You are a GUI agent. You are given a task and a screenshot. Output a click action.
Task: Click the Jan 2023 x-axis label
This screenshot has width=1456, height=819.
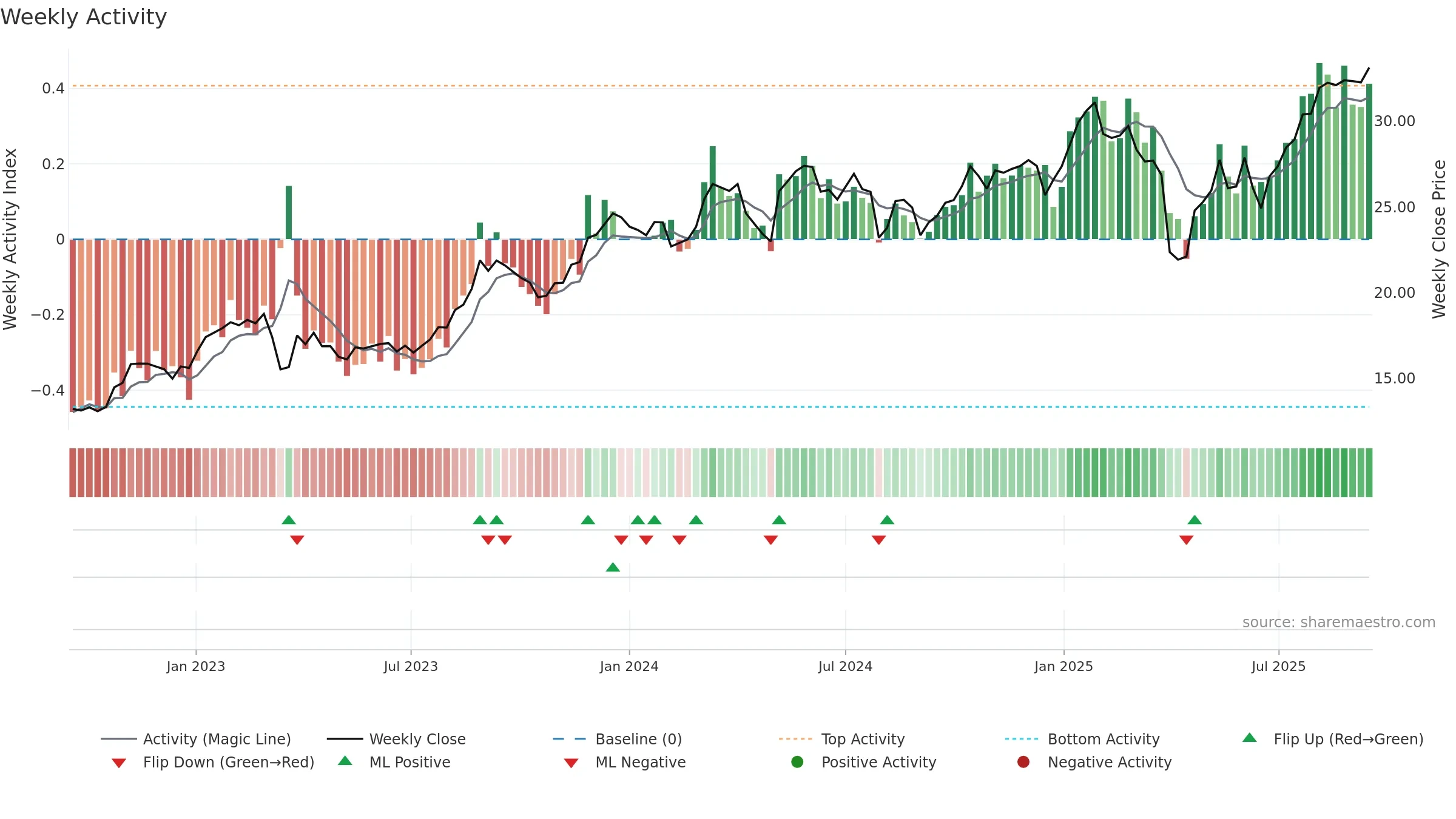point(196,666)
